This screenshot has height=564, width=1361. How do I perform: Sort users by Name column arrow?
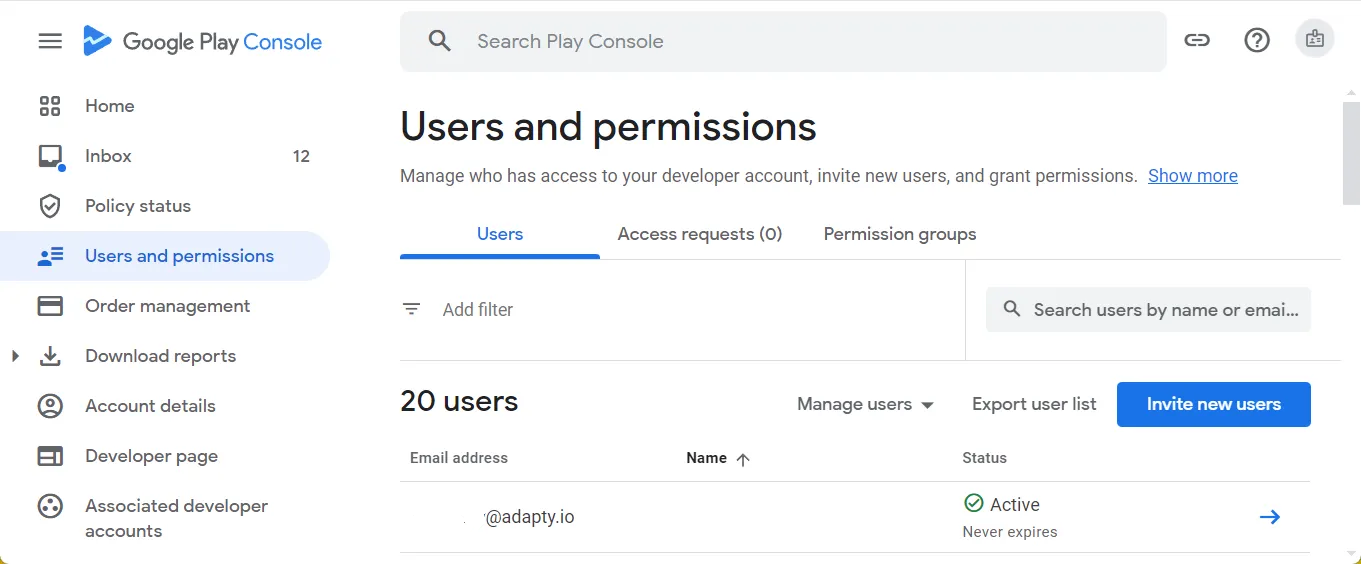742,459
